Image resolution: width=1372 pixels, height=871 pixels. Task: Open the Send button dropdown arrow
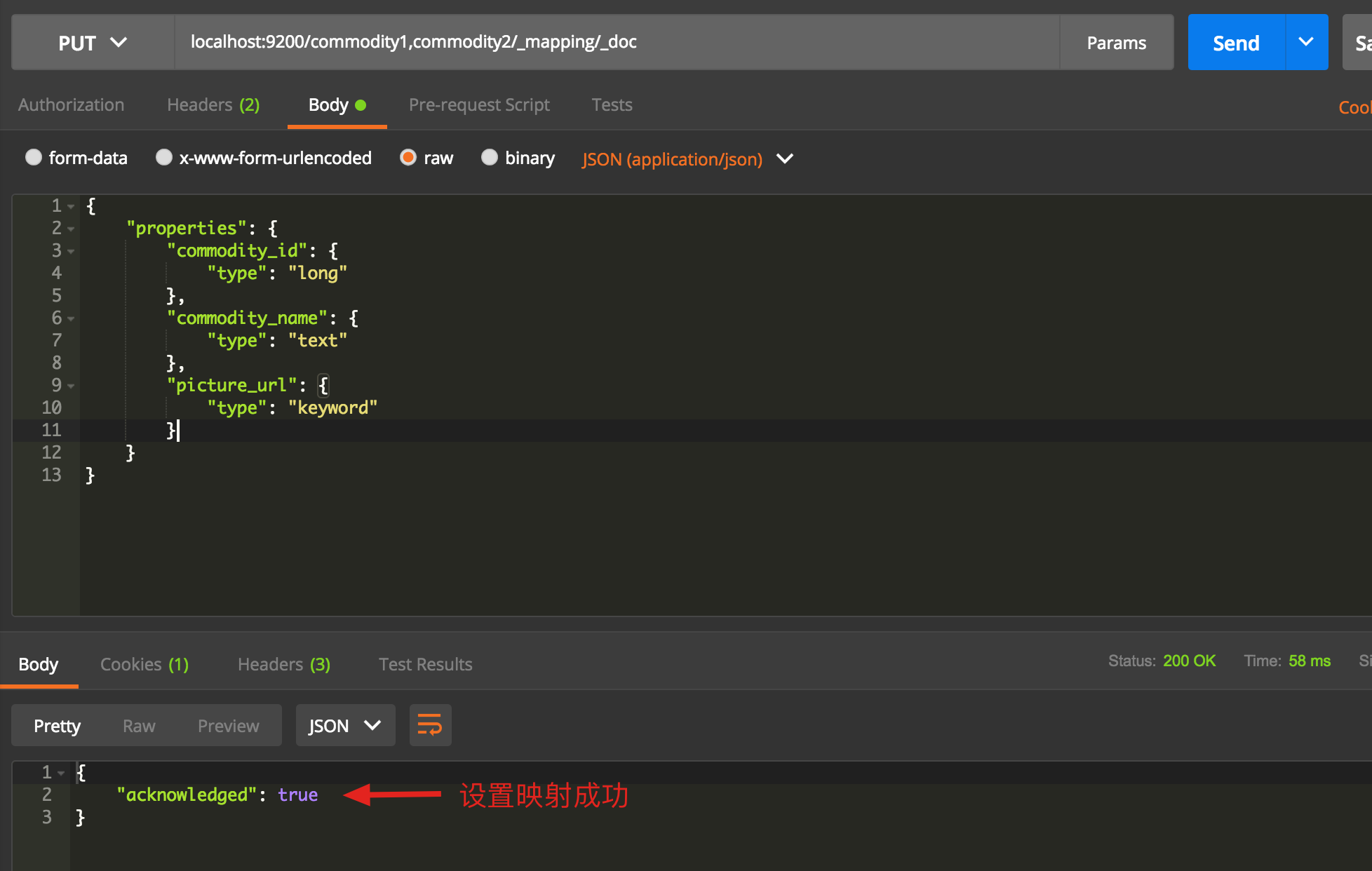(x=1306, y=42)
